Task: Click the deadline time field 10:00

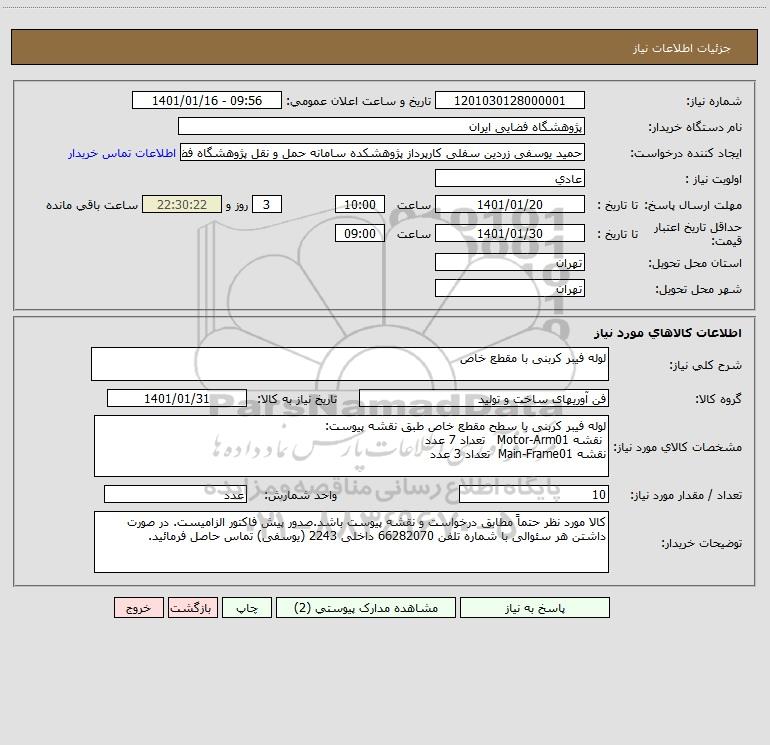Action: pos(359,204)
